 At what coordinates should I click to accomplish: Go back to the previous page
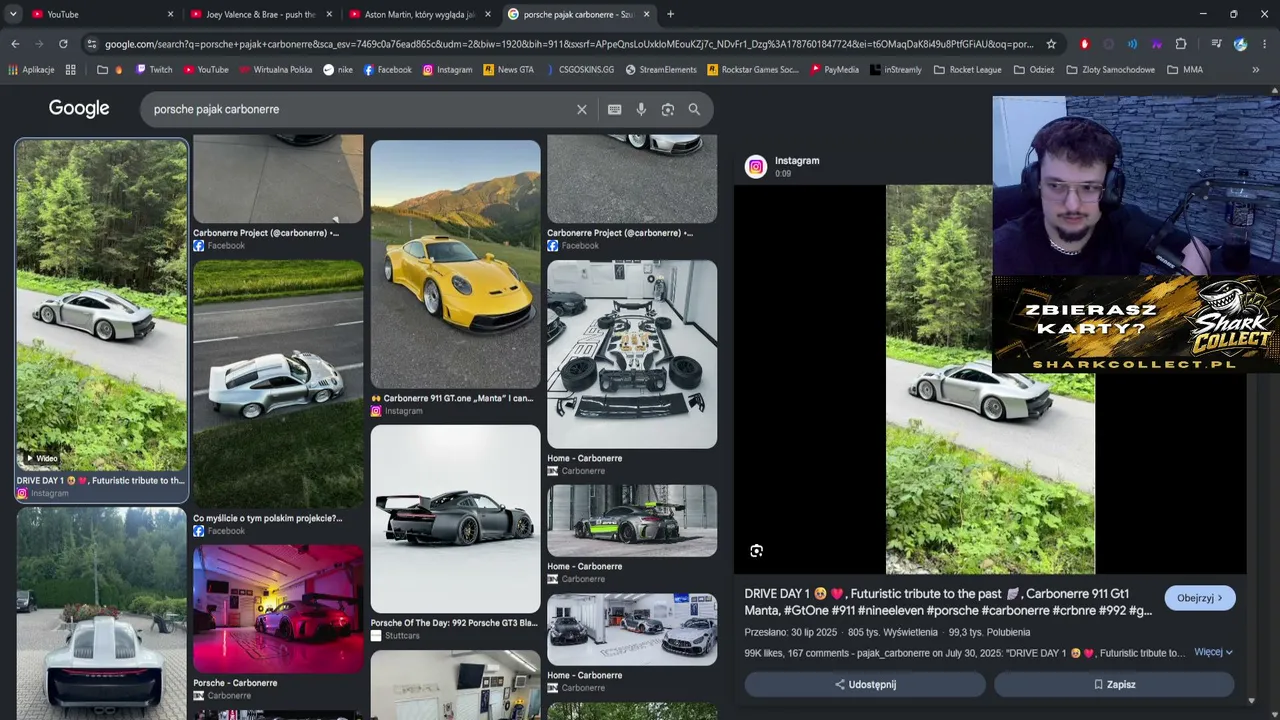click(x=15, y=44)
